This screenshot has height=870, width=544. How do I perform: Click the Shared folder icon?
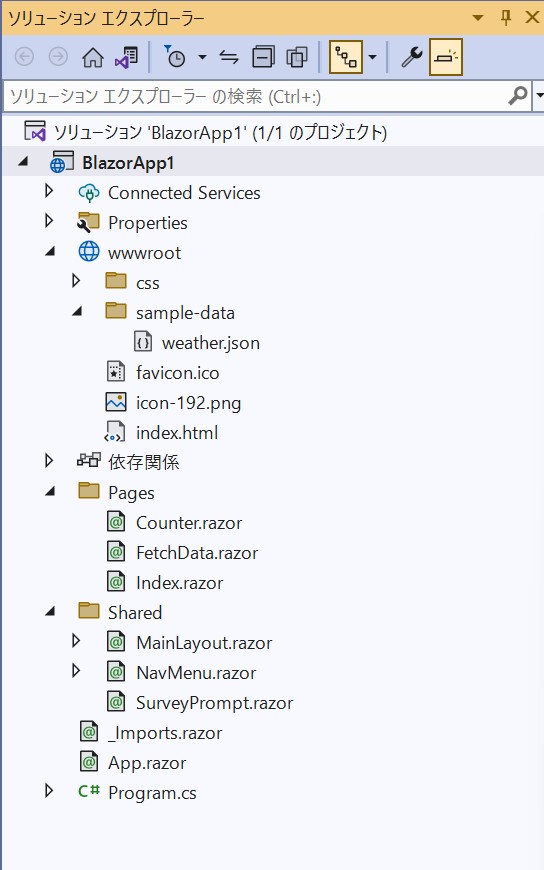pos(89,610)
